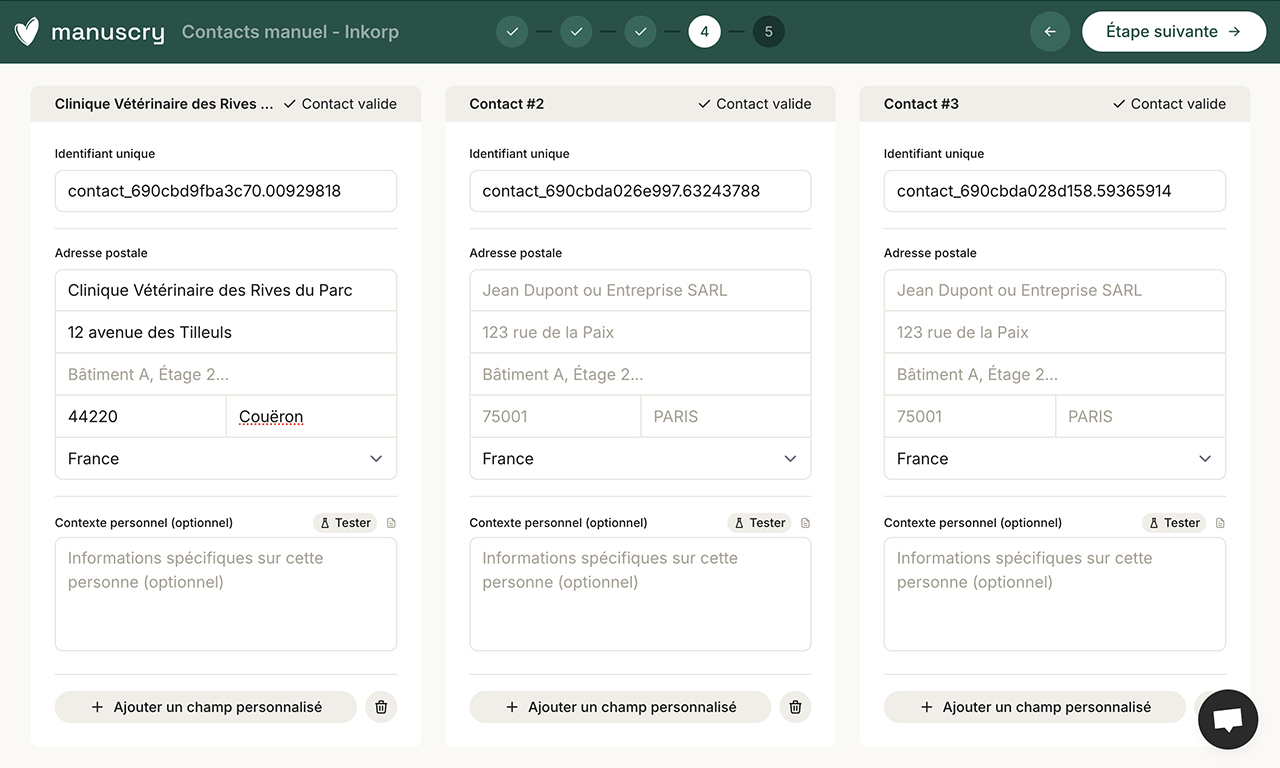Click Ajouter un champ personnalisé under Contact #3
Screen dimensions: 1280x768
click(1034, 707)
